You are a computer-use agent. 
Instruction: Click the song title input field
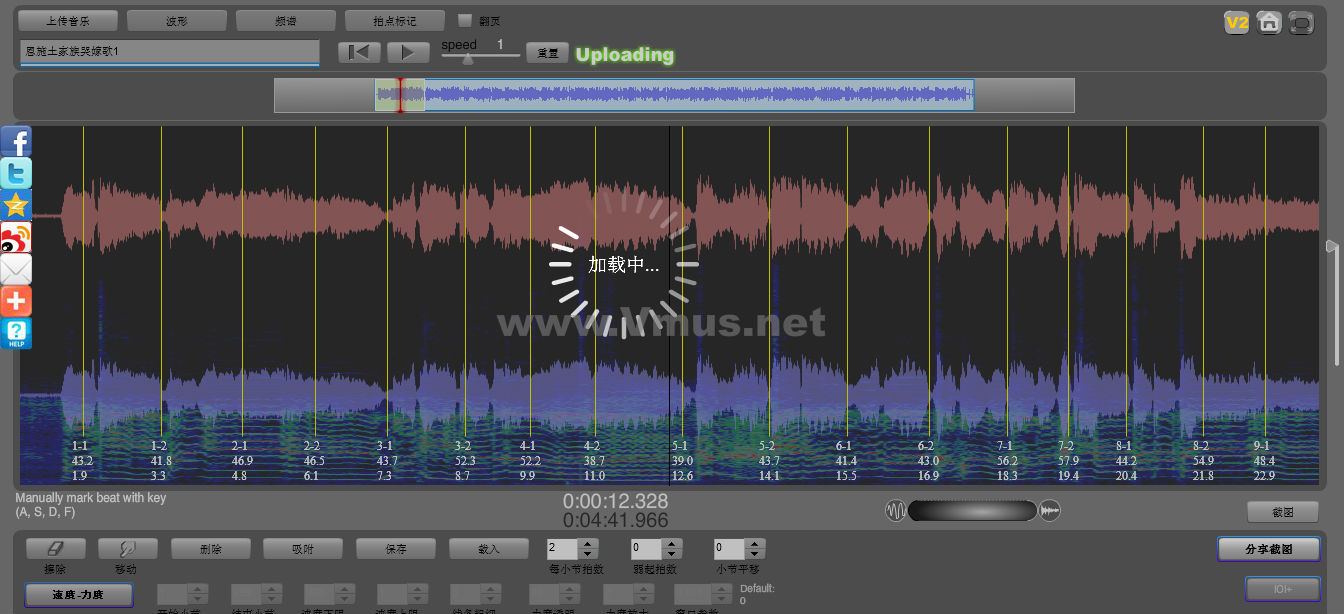[169, 51]
